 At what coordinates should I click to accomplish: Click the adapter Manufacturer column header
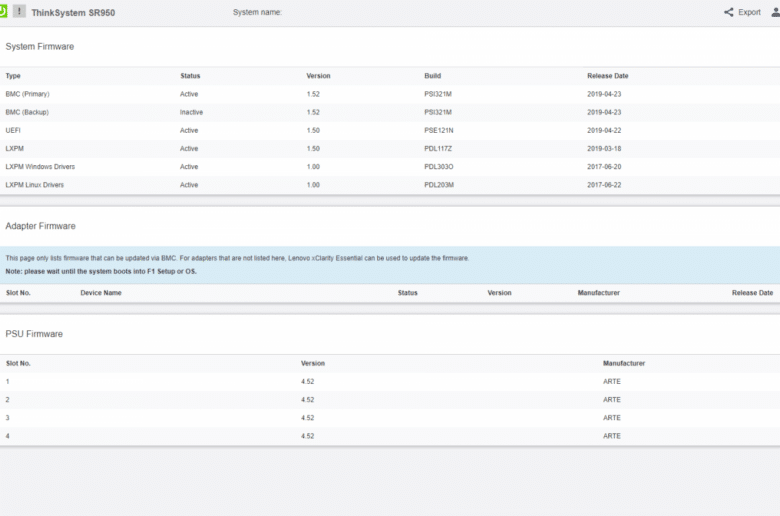pos(598,293)
